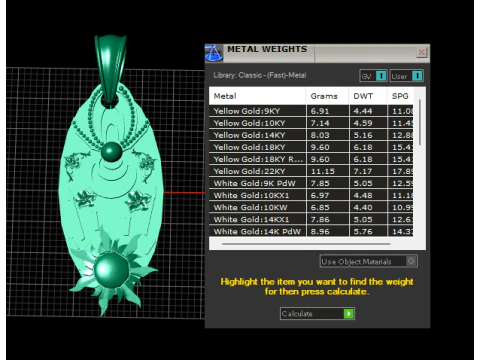Click the DWT column header

pyautogui.click(x=368, y=96)
